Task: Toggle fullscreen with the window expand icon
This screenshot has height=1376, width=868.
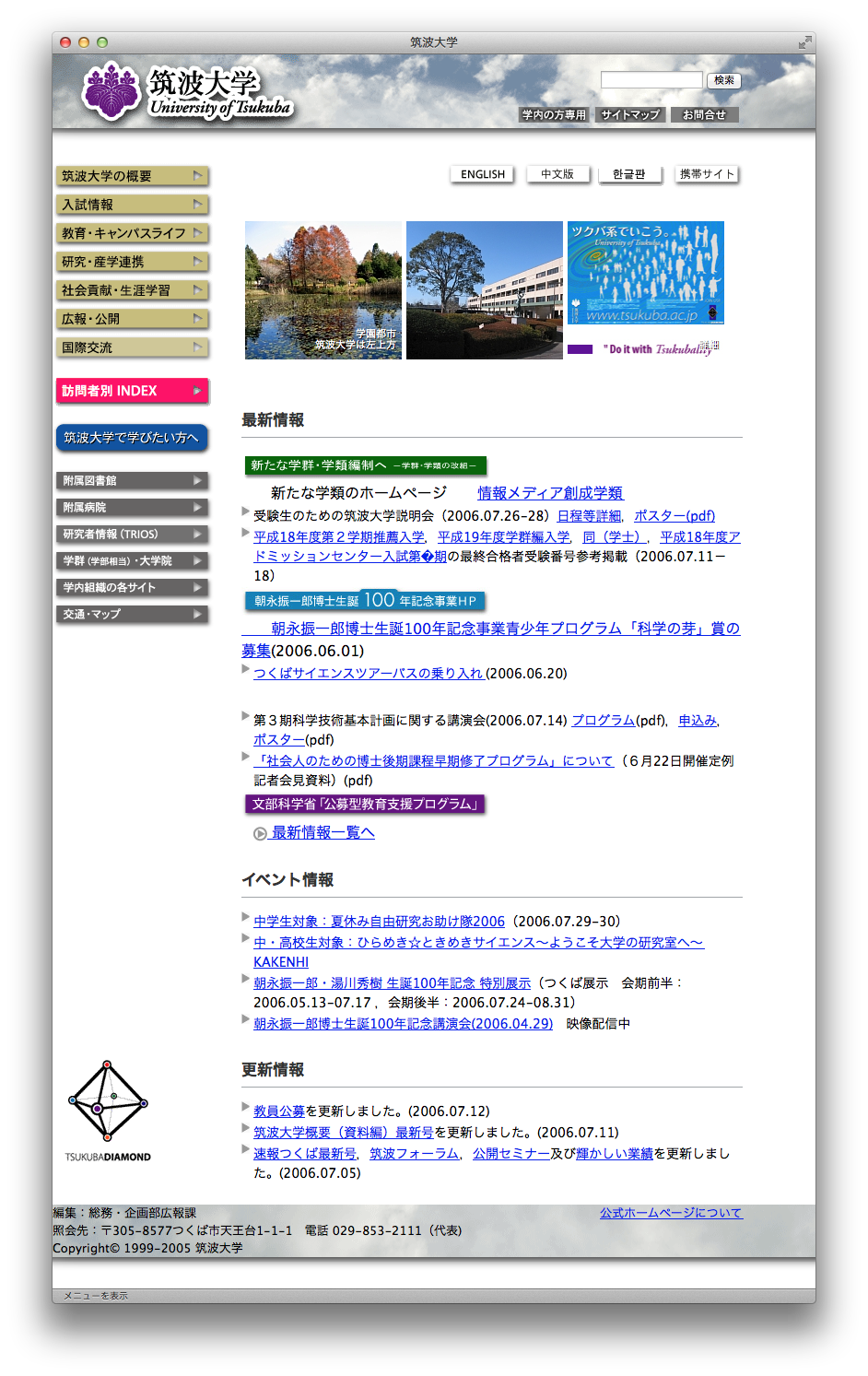Action: click(805, 42)
